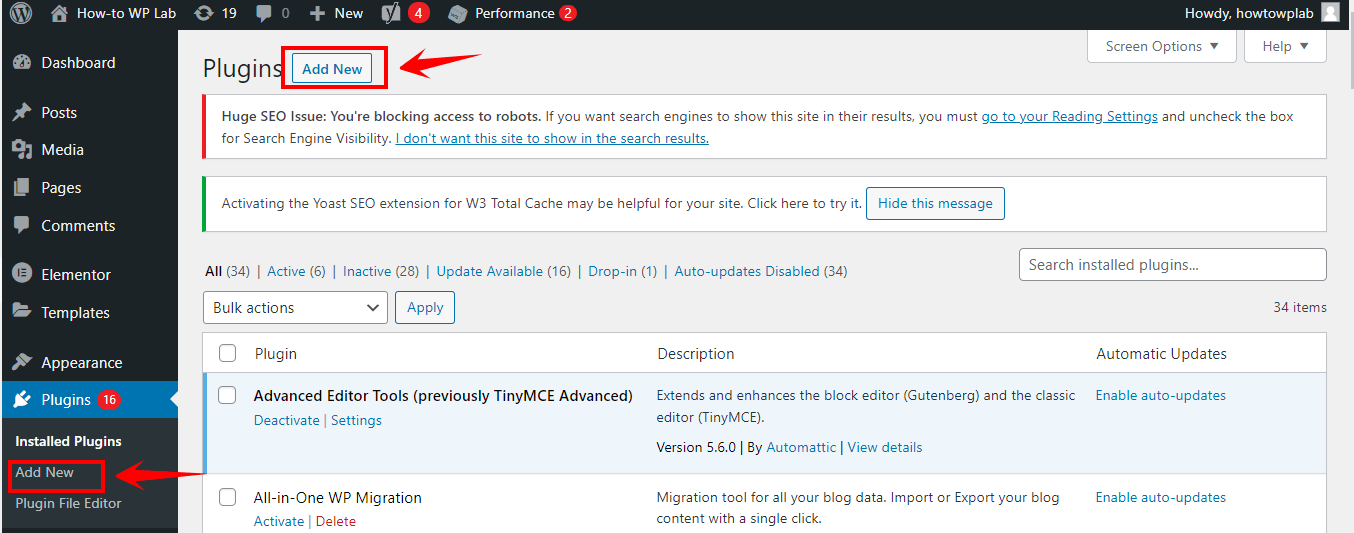Click the Hide this message button
This screenshot has width=1354, height=533.
935,203
